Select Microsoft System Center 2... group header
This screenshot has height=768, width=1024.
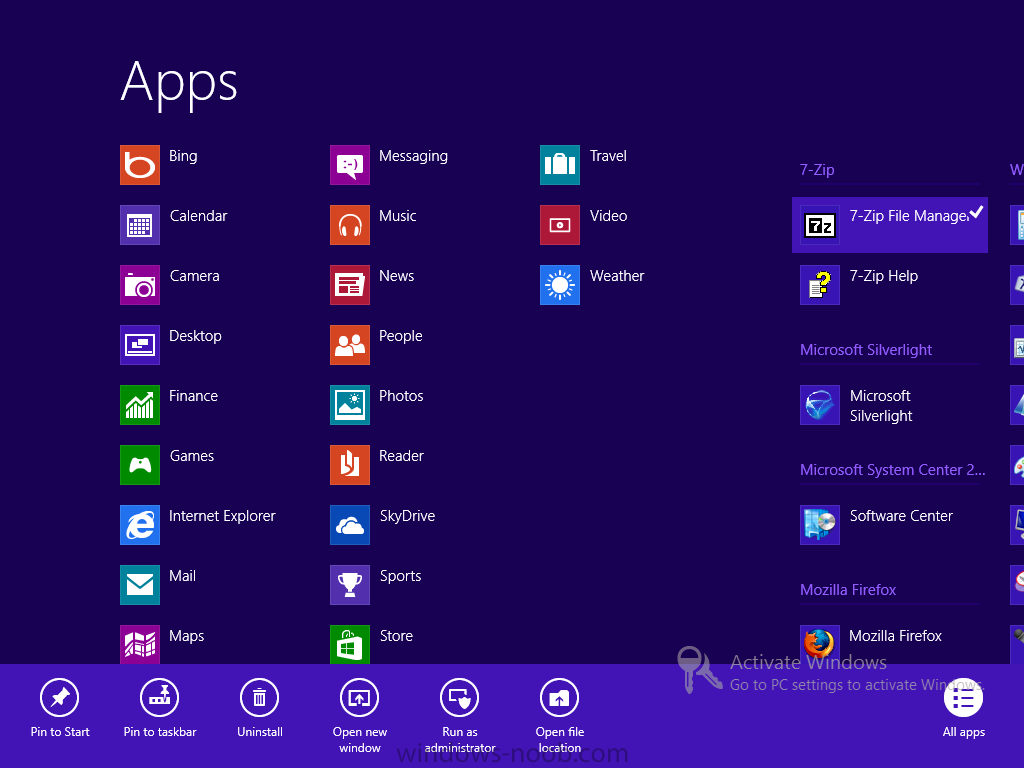[893, 470]
